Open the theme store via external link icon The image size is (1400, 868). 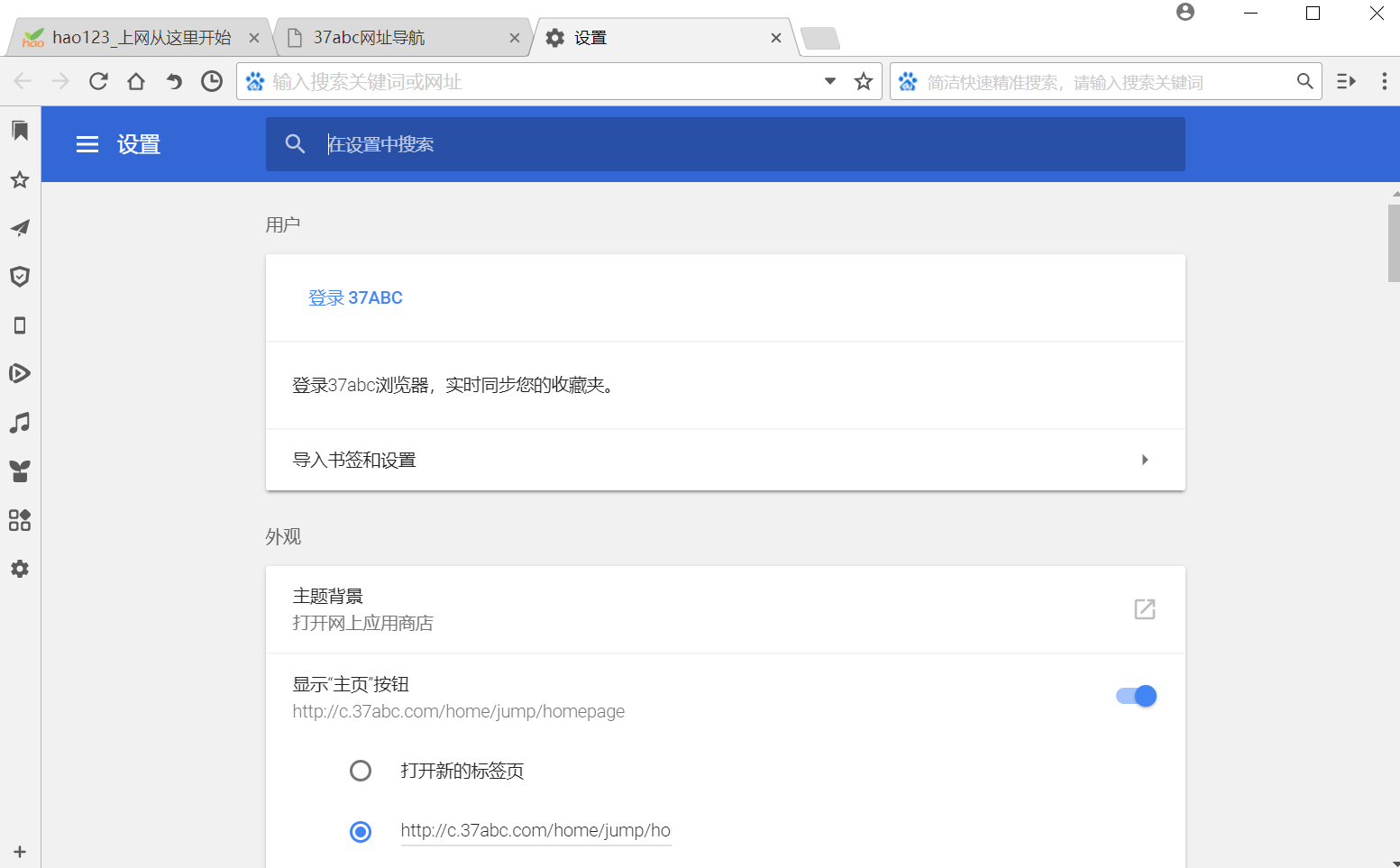point(1143,609)
